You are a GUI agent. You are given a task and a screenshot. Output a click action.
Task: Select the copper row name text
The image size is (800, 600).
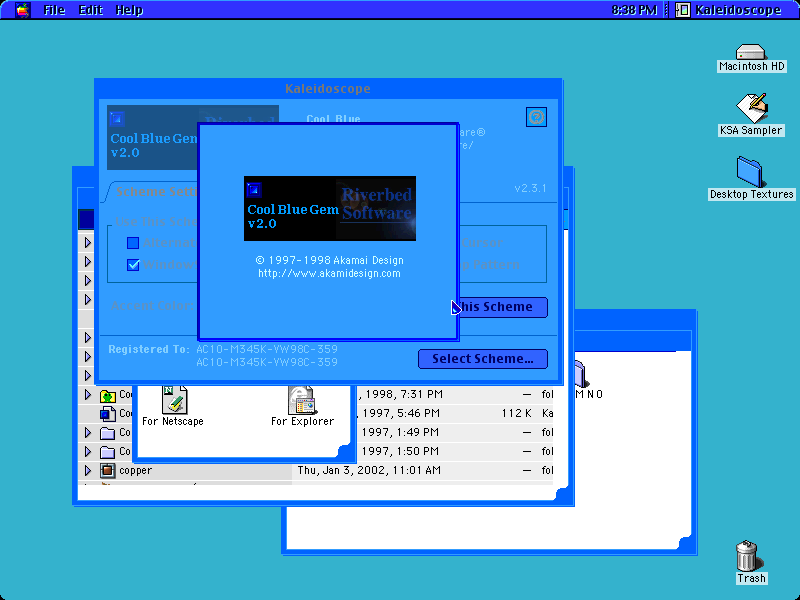[x=135, y=470]
